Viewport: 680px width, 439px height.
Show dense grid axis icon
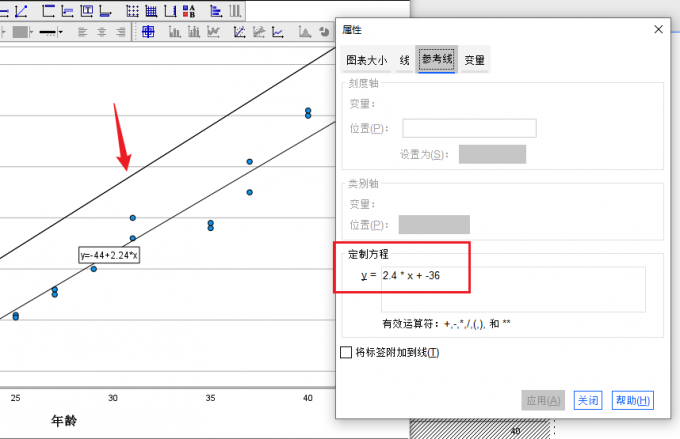151,11
